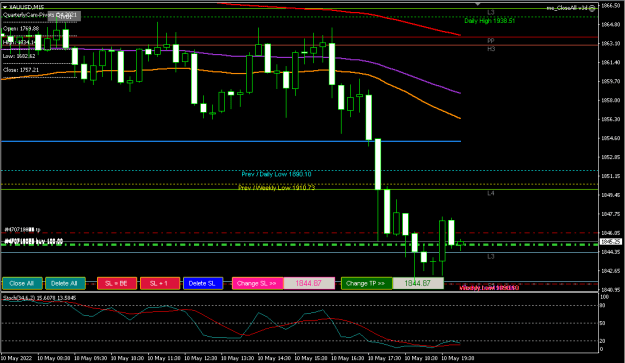Click the gray Pivot label box
625x363 pixels.
tap(64, 16)
